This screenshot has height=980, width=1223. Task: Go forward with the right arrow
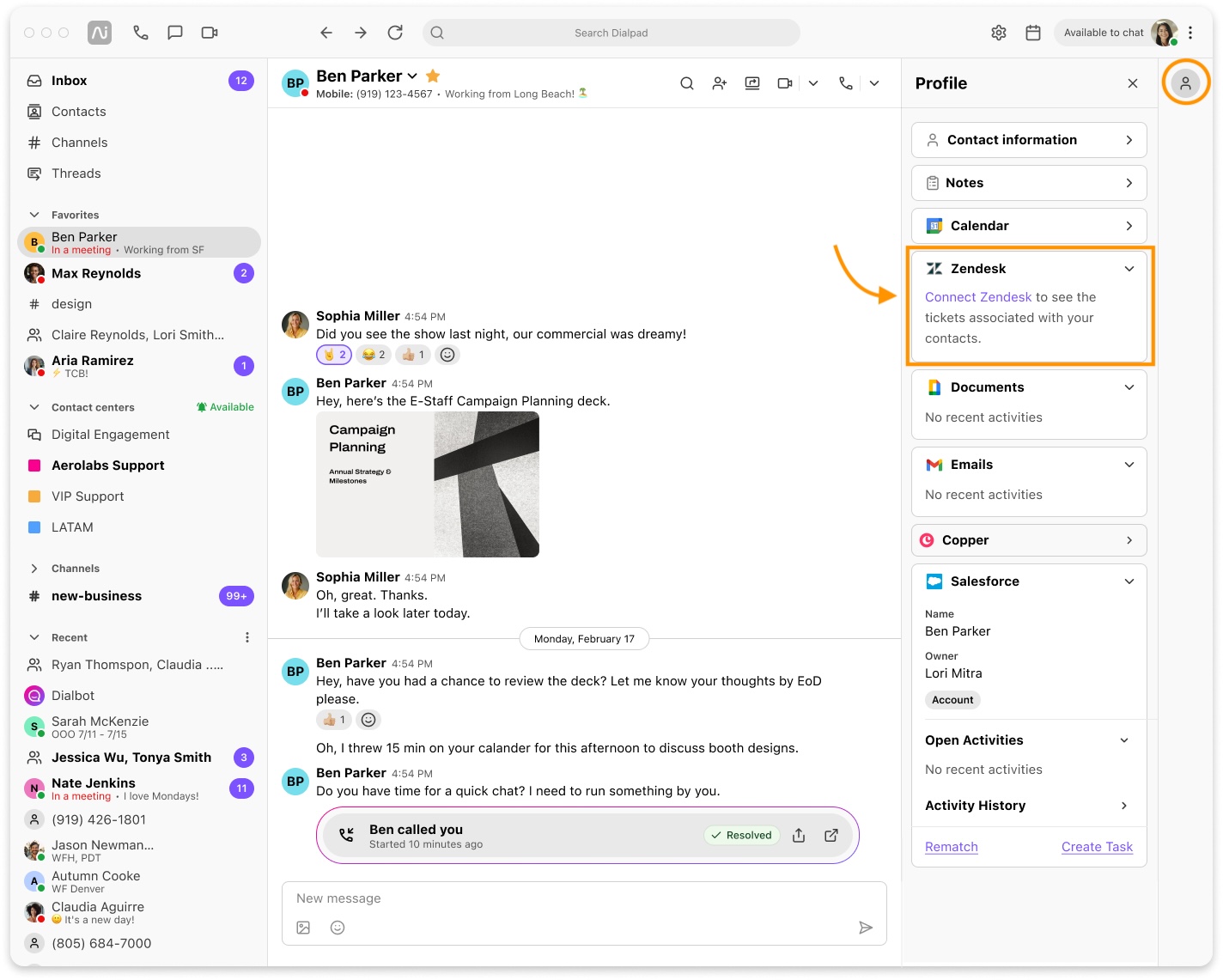[361, 33]
